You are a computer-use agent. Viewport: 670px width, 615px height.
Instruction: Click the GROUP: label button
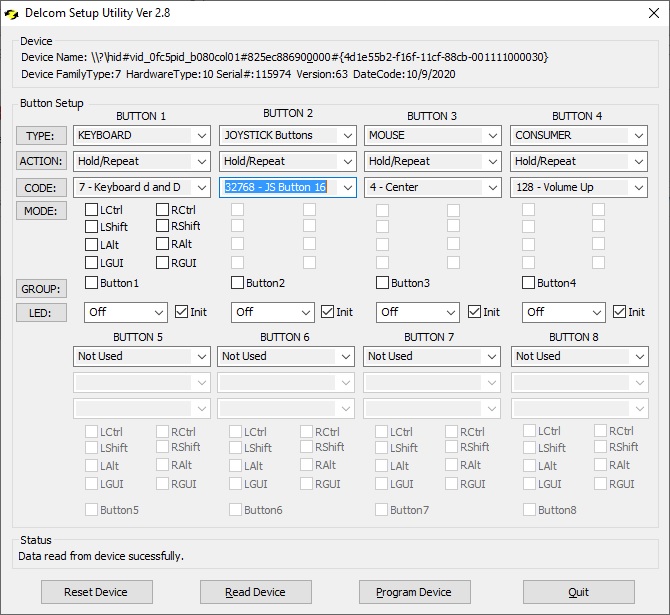41,289
